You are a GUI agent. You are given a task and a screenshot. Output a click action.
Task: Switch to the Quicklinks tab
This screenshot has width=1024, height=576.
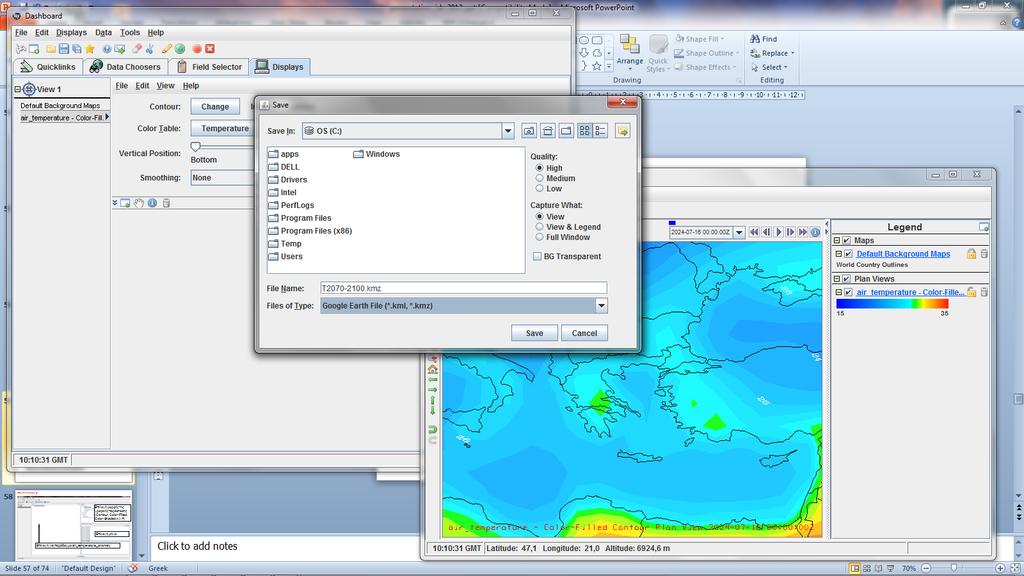point(48,67)
